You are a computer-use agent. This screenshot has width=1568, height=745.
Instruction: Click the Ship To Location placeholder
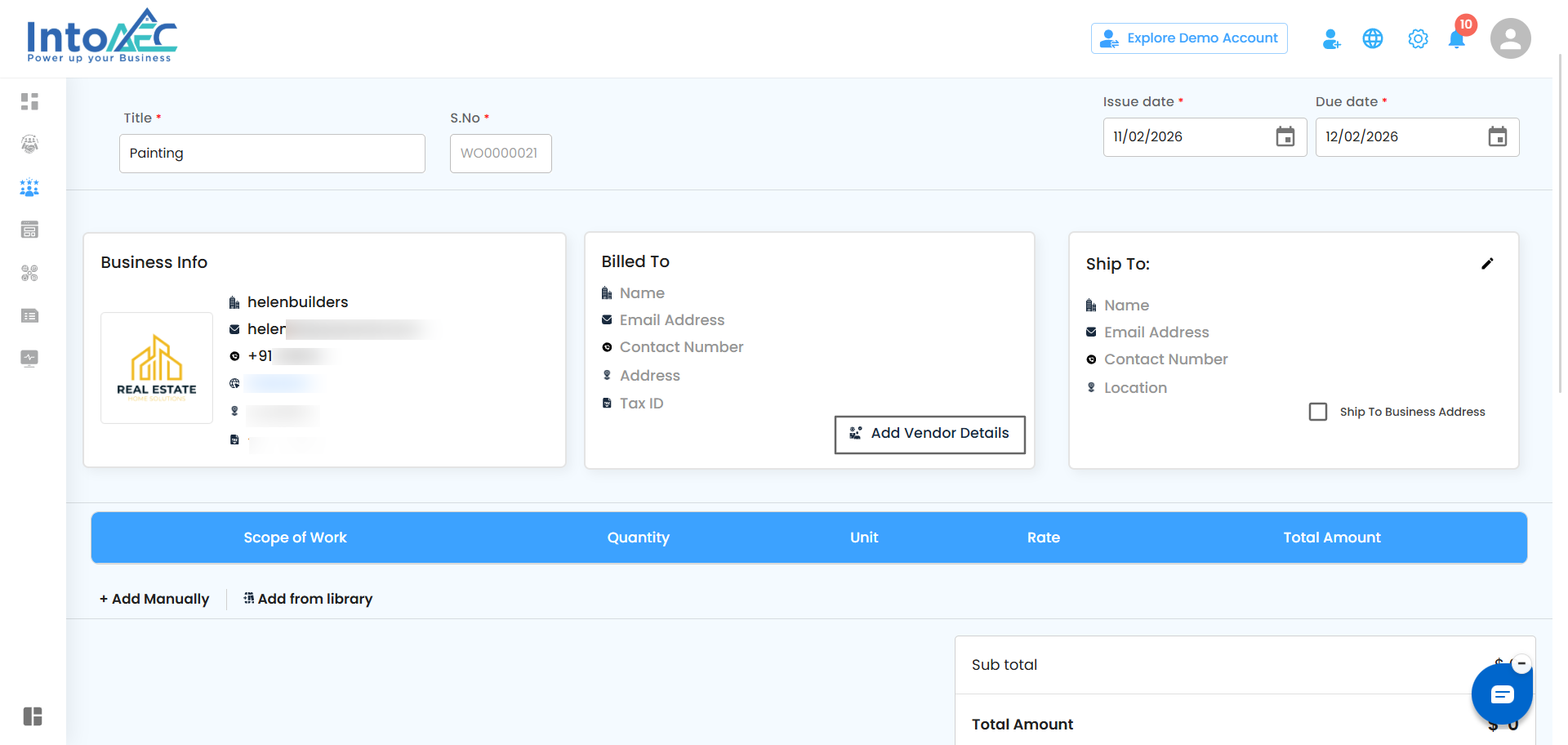[x=1136, y=388]
